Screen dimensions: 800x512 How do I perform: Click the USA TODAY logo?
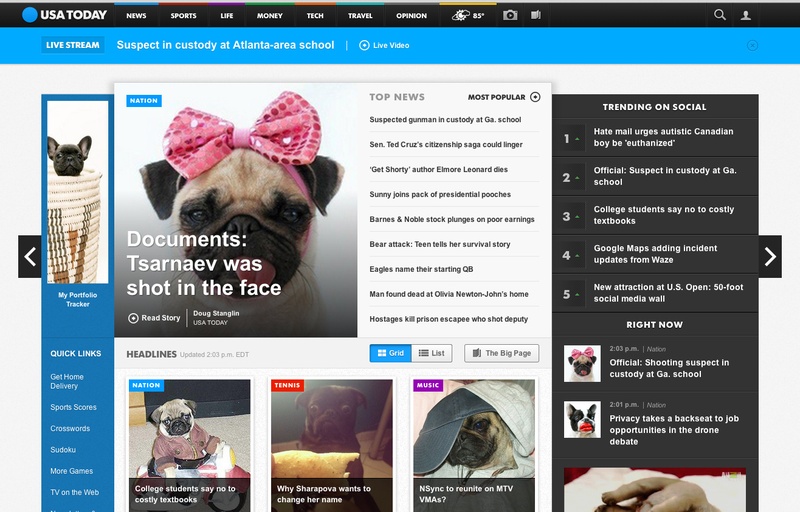click(64, 15)
